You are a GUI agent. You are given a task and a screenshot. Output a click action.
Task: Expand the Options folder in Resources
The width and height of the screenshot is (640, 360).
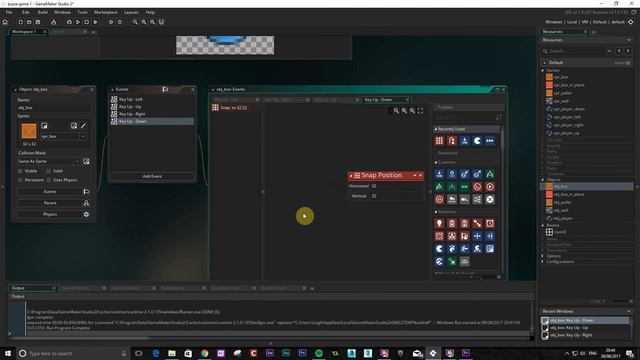543,256
